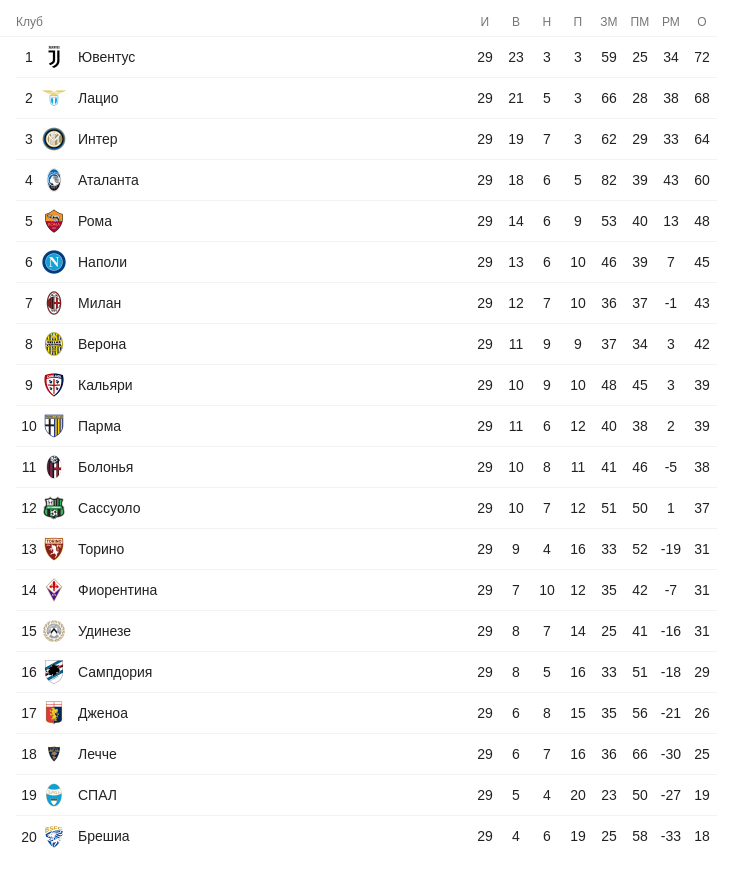This screenshot has width=752, height=880.
Task: Open the Удинезе team page
Action: coord(104,631)
